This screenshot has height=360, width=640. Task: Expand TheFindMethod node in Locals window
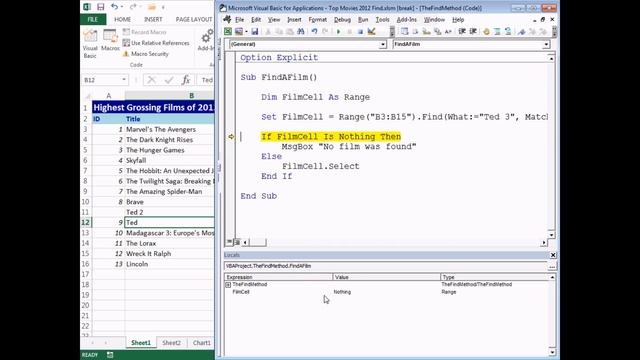click(228, 284)
